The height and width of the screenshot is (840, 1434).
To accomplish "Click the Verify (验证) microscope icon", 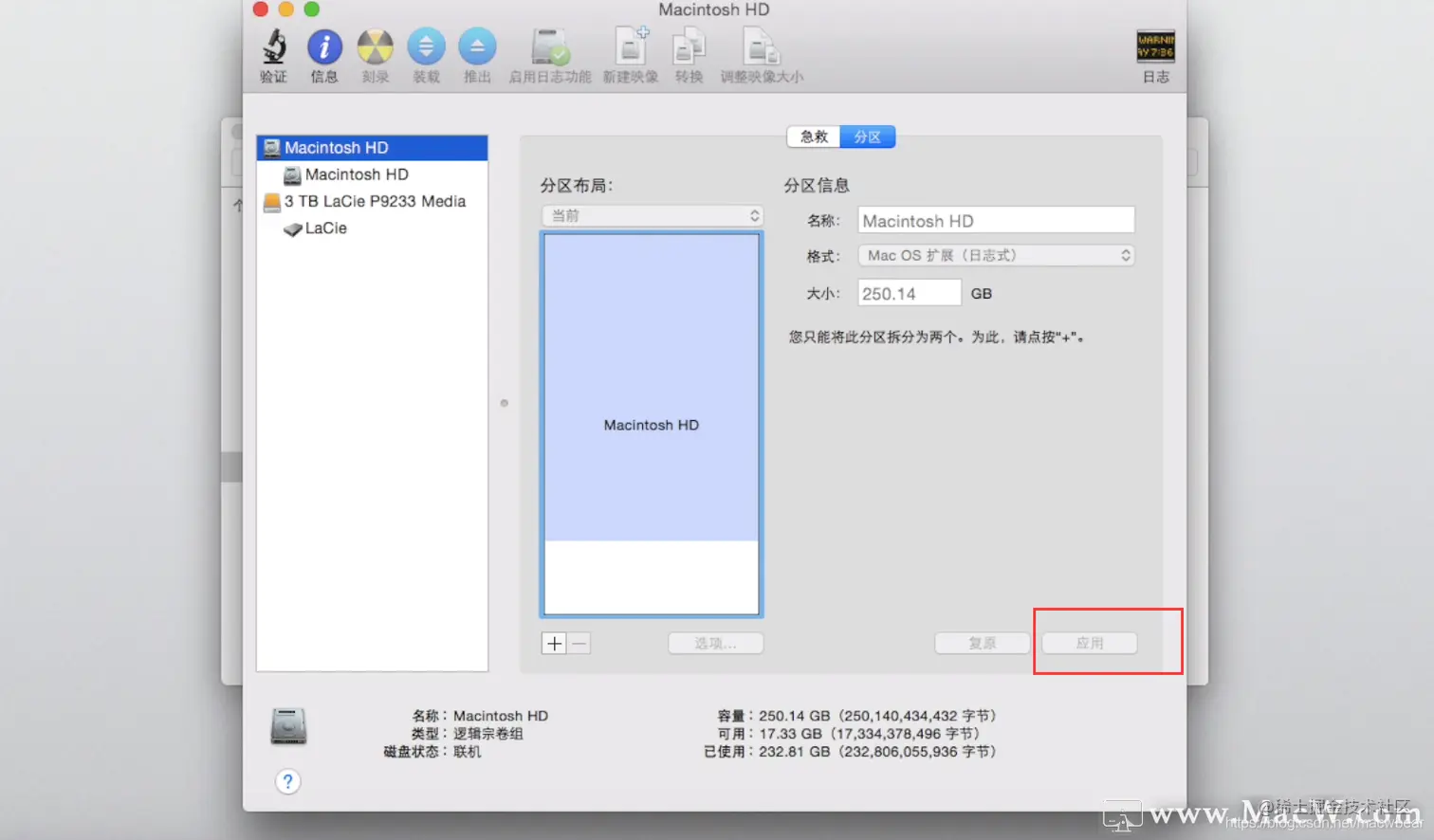I will coord(274,46).
